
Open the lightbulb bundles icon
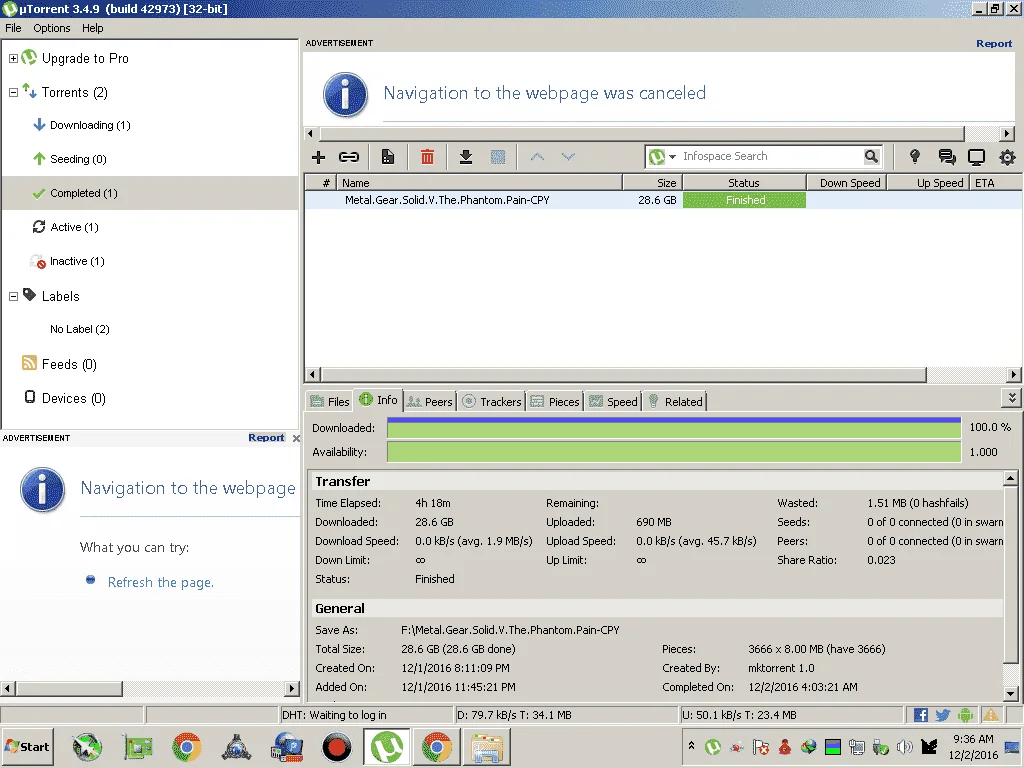coord(915,156)
